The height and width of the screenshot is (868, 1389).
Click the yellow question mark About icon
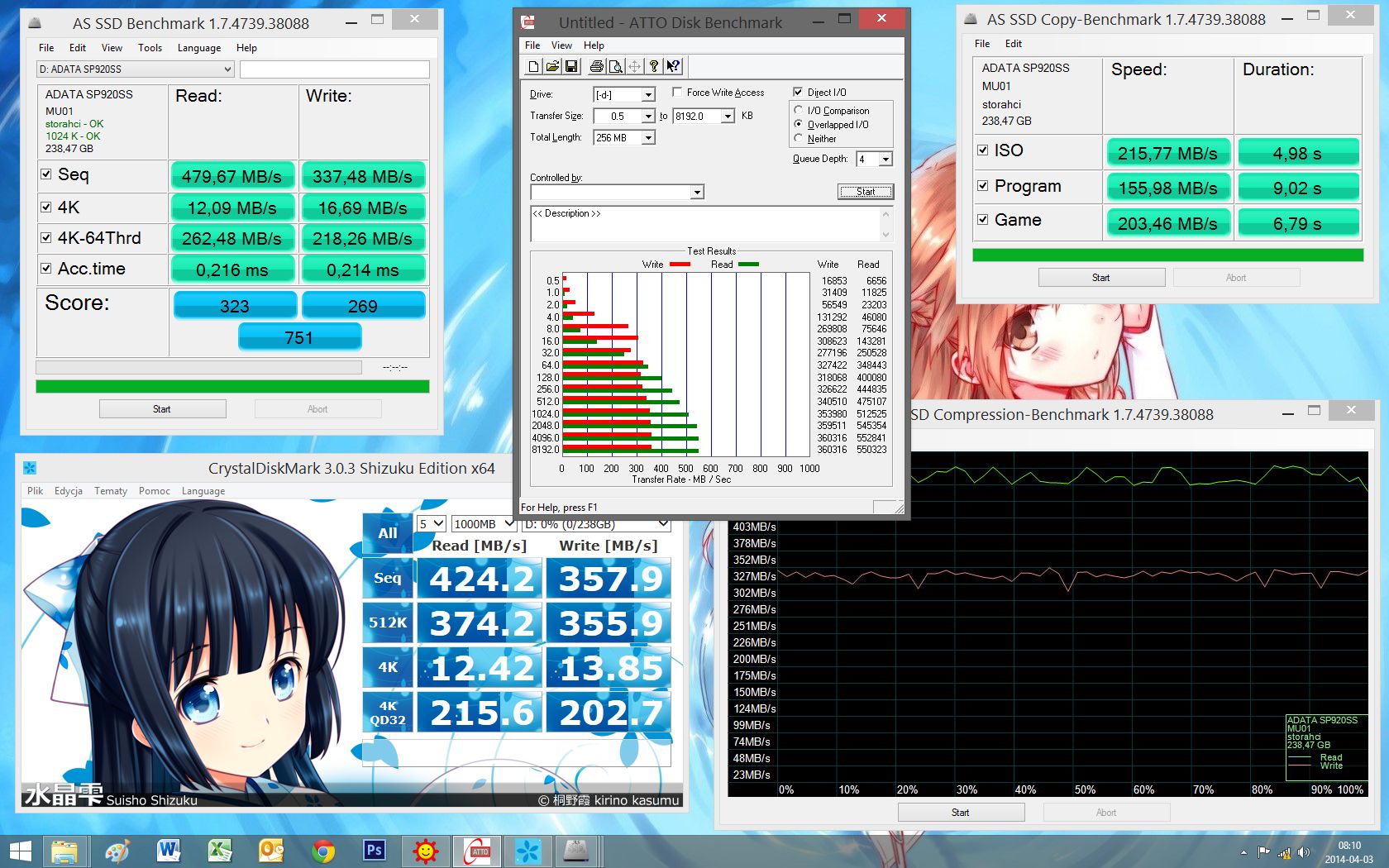(x=654, y=66)
